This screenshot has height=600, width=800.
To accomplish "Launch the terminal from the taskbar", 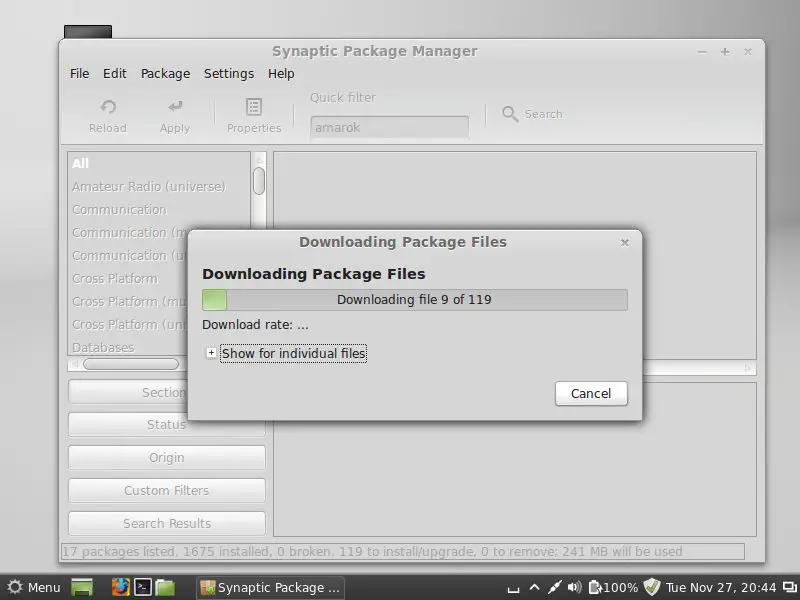I will point(143,587).
